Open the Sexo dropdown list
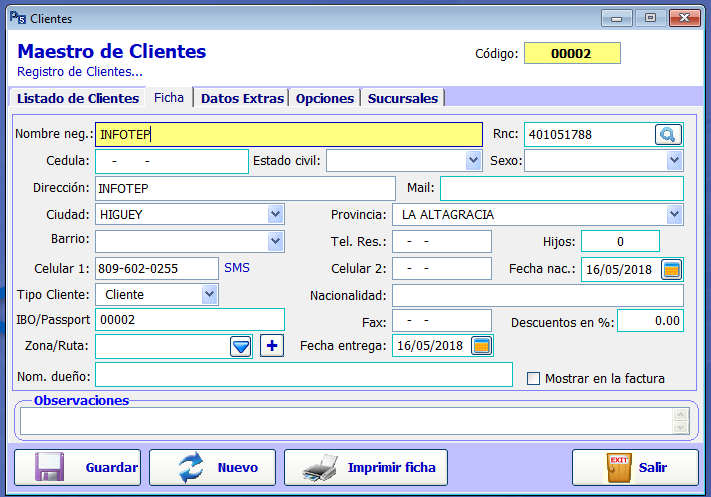711x497 pixels. pos(674,161)
